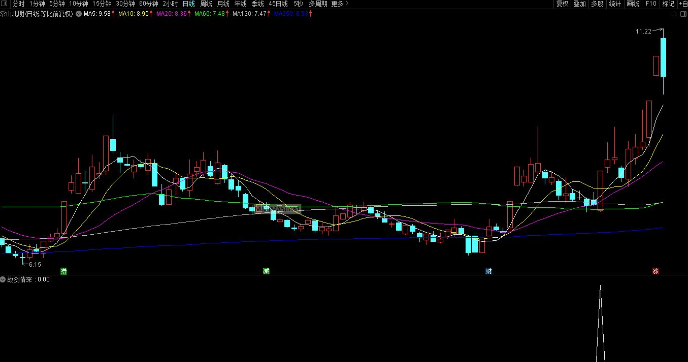Click the 统计 statistics button
The width and height of the screenshot is (688, 362).
click(x=615, y=4)
